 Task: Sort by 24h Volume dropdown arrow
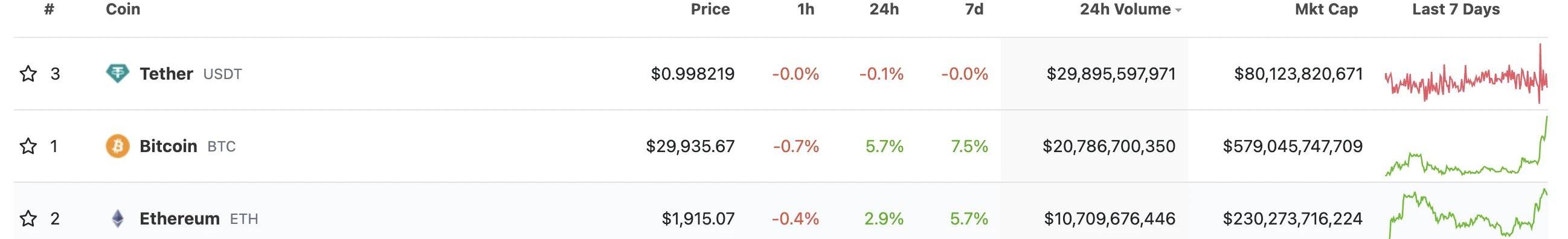click(1178, 10)
